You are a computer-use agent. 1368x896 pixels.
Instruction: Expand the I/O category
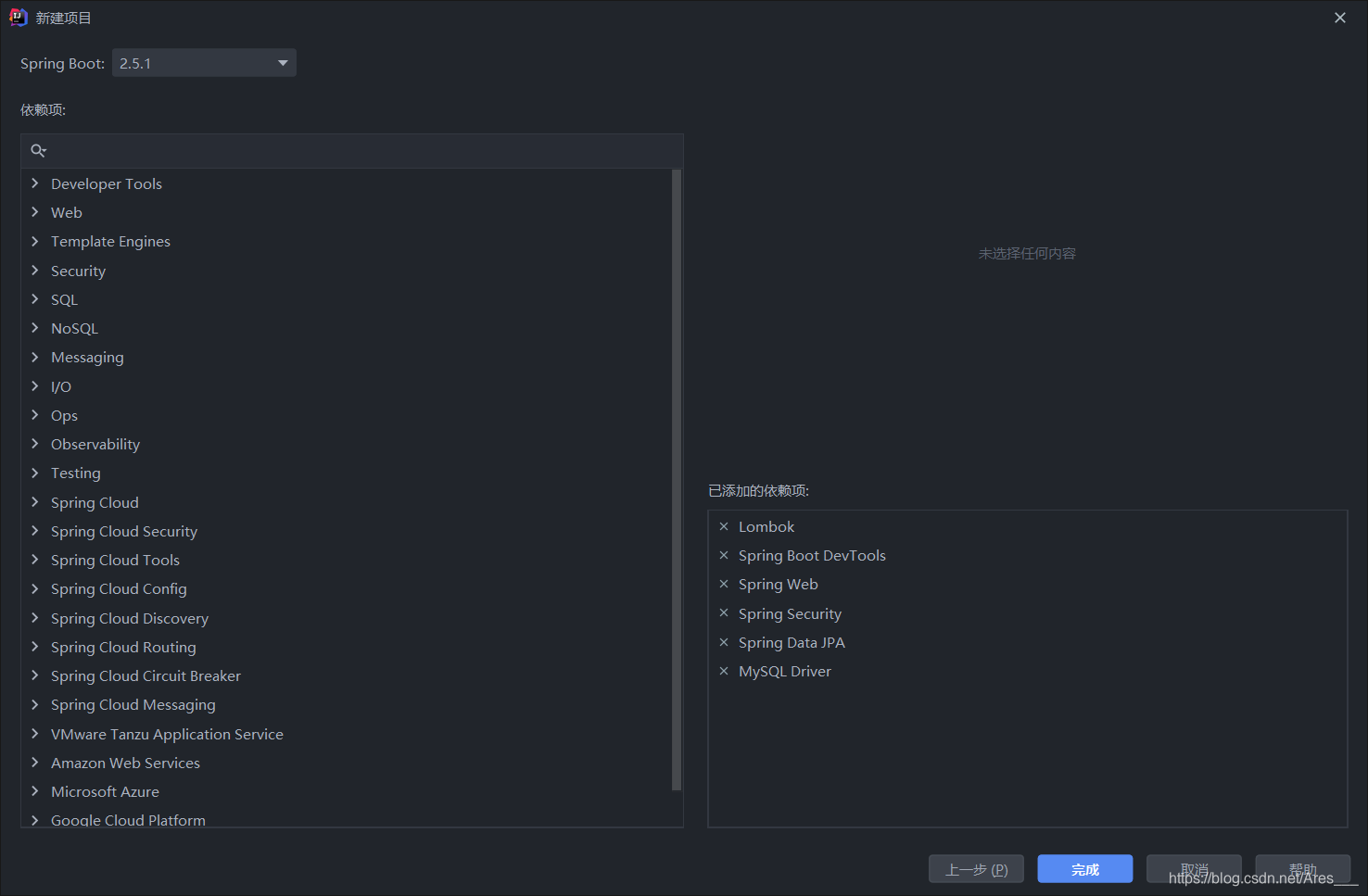pyautogui.click(x=35, y=386)
